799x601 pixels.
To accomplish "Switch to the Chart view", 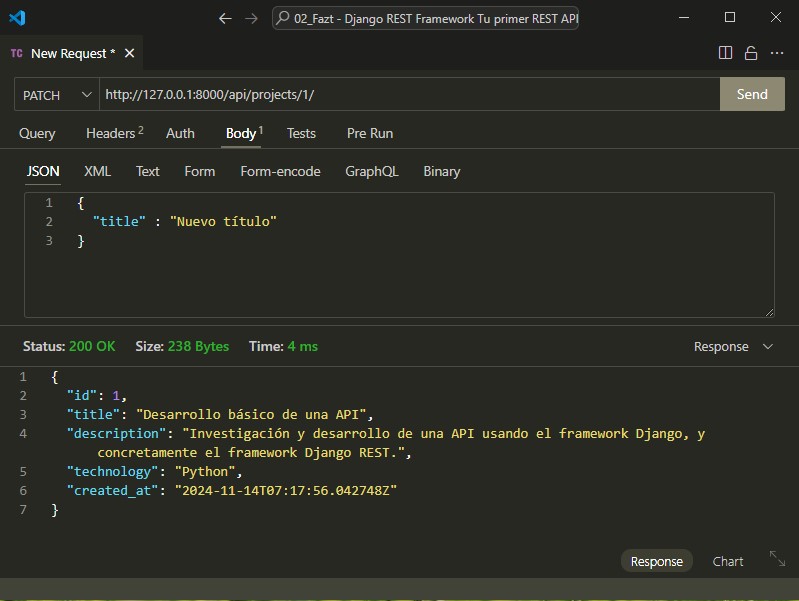I will pyautogui.click(x=728, y=561).
